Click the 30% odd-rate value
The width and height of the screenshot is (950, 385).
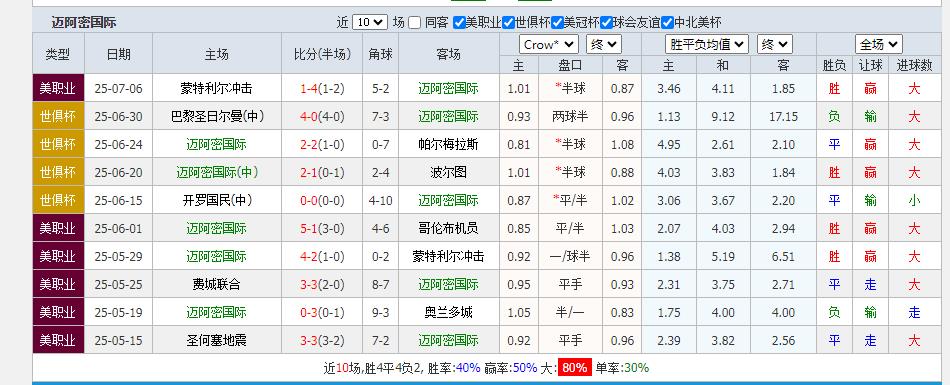click(x=636, y=367)
